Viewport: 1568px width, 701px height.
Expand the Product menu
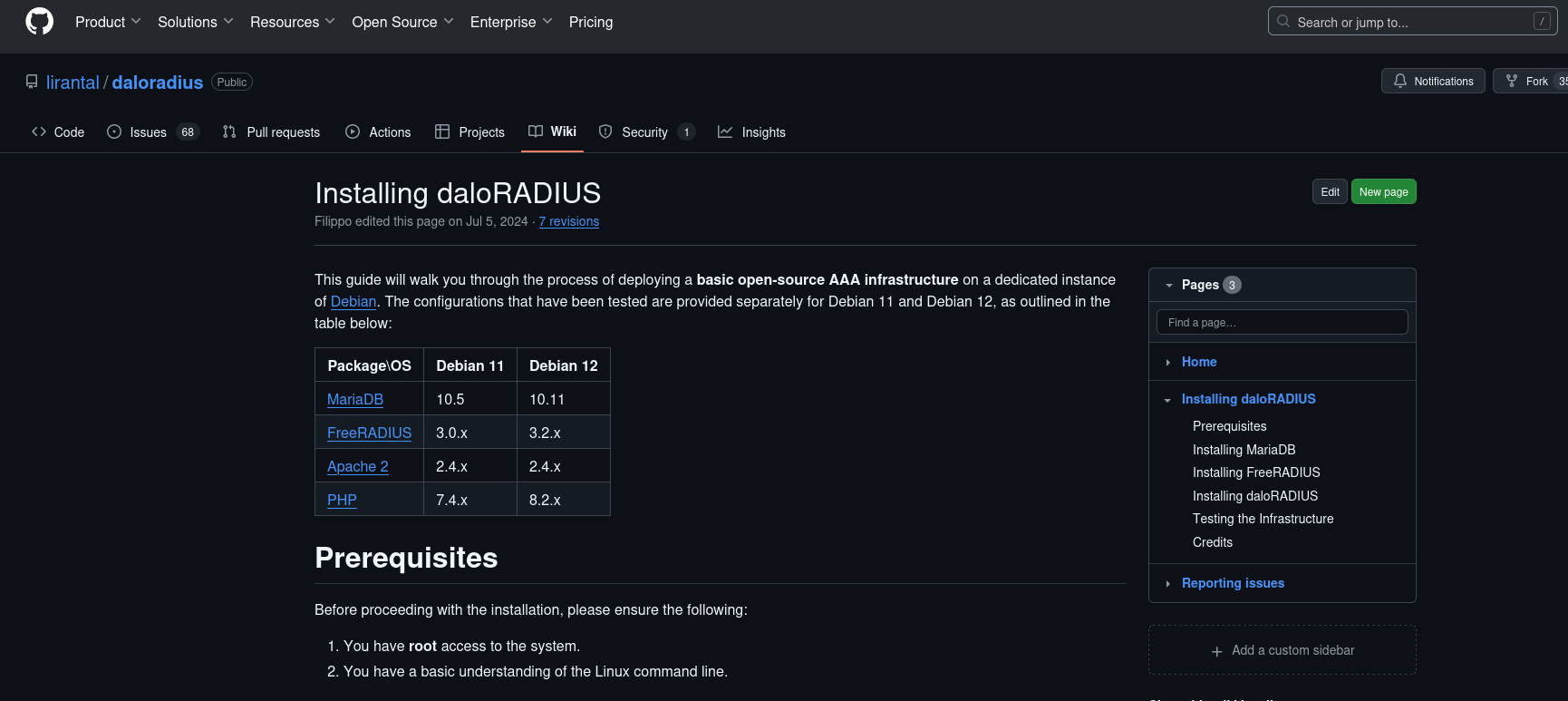[x=108, y=22]
